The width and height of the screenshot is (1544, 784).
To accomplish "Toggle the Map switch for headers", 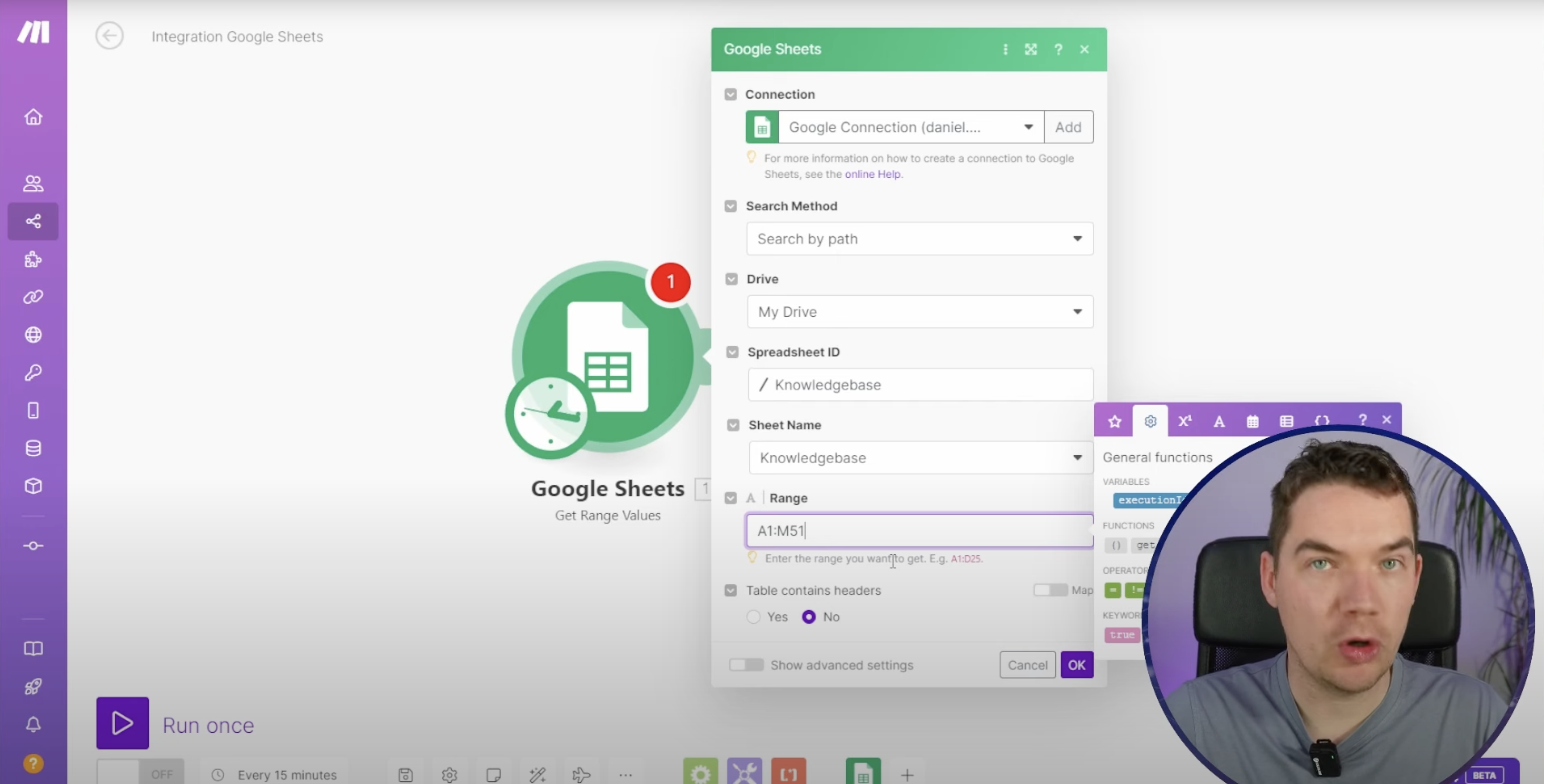I will 1050,590.
